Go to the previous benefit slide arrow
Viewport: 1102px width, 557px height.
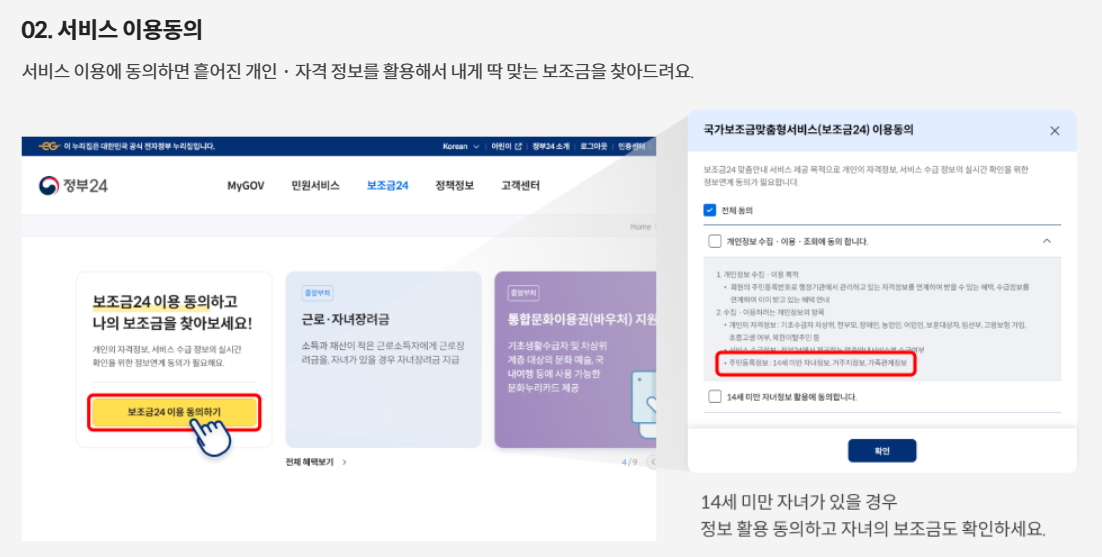[x=652, y=461]
